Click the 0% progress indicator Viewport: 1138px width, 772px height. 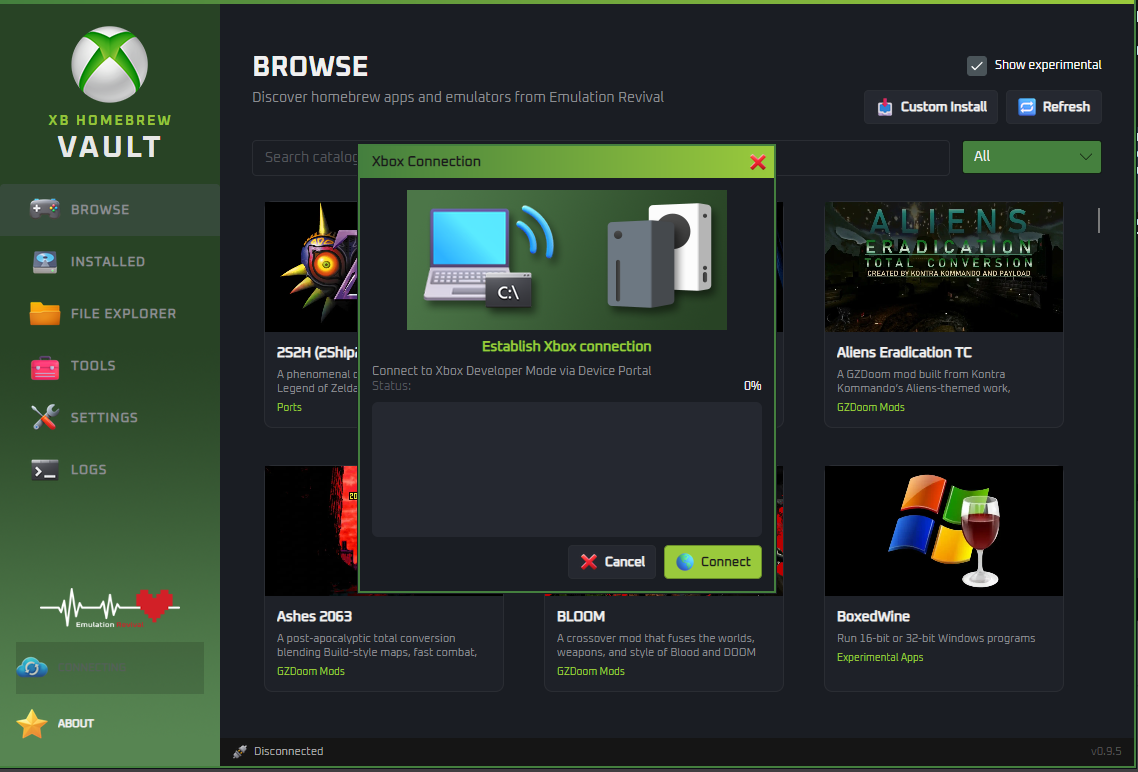pos(753,386)
